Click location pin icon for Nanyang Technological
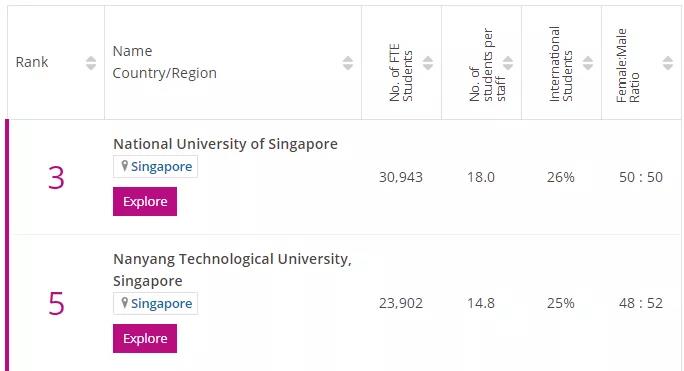Image resolution: width=684 pixels, height=371 pixels. pyautogui.click(x=124, y=302)
